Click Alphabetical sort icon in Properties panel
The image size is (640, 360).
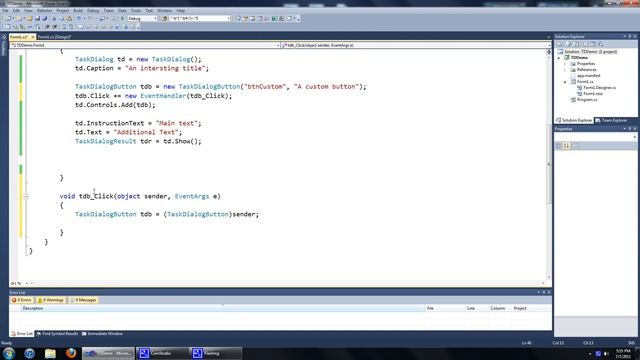click(567, 146)
